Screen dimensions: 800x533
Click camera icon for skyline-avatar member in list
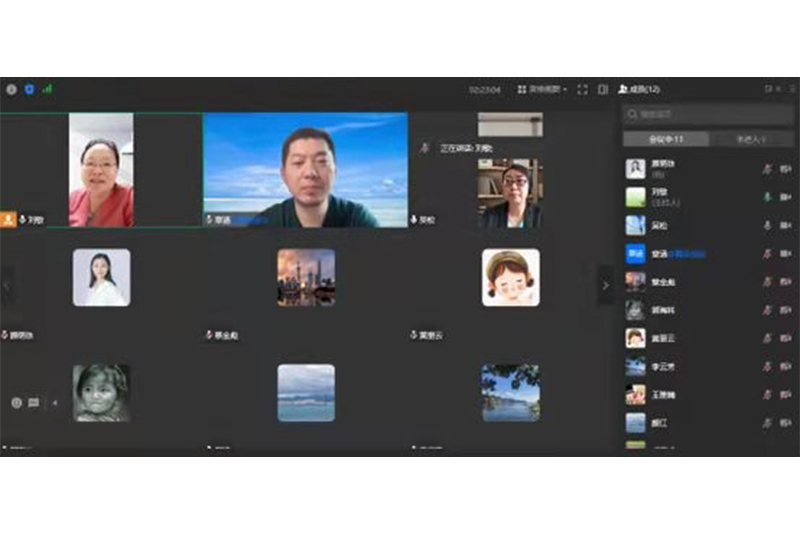786,282
